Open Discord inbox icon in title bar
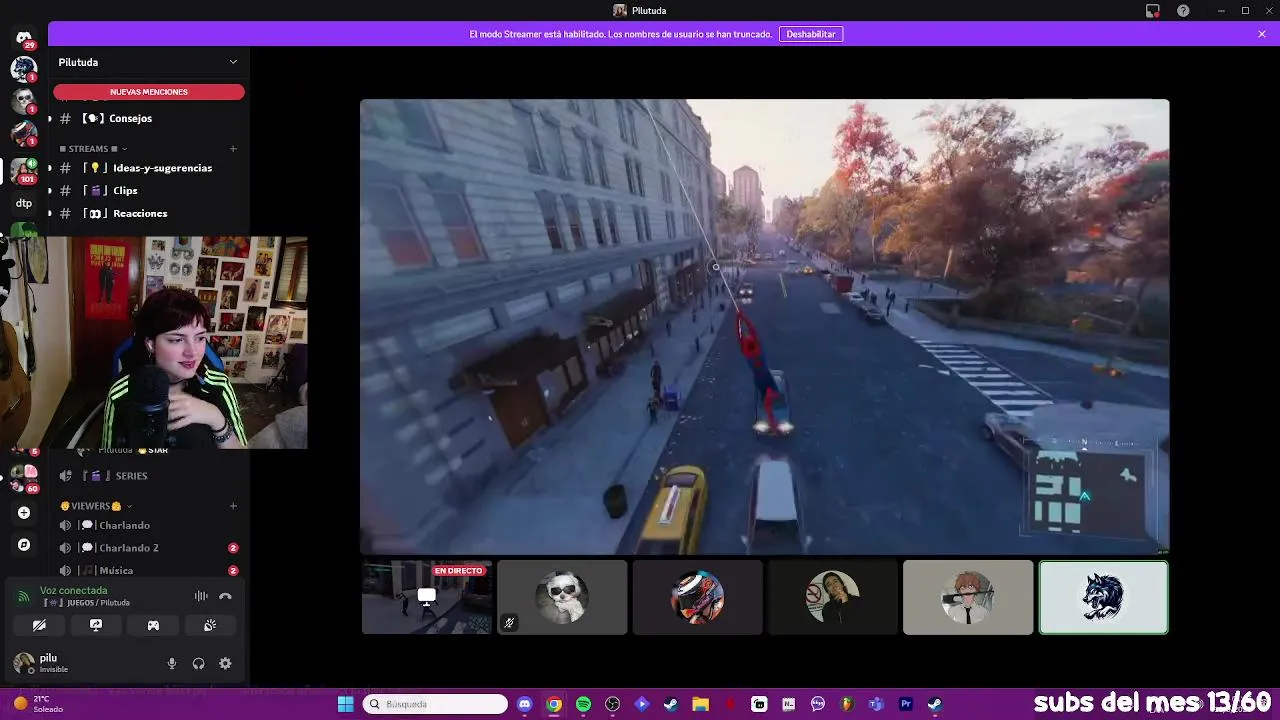The image size is (1280, 720). pos(1153,11)
